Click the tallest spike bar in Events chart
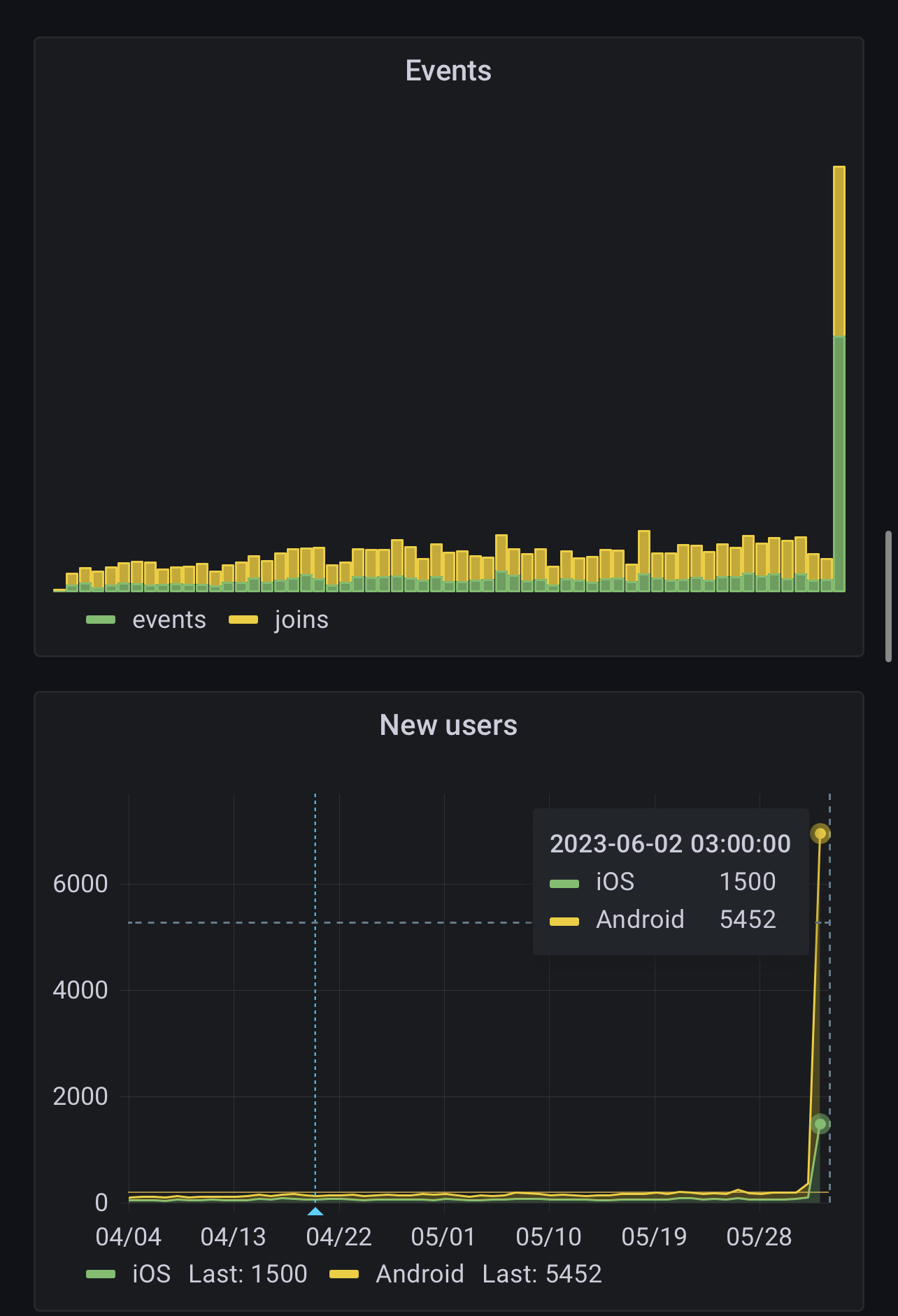The width and height of the screenshot is (898, 1316). click(839, 379)
